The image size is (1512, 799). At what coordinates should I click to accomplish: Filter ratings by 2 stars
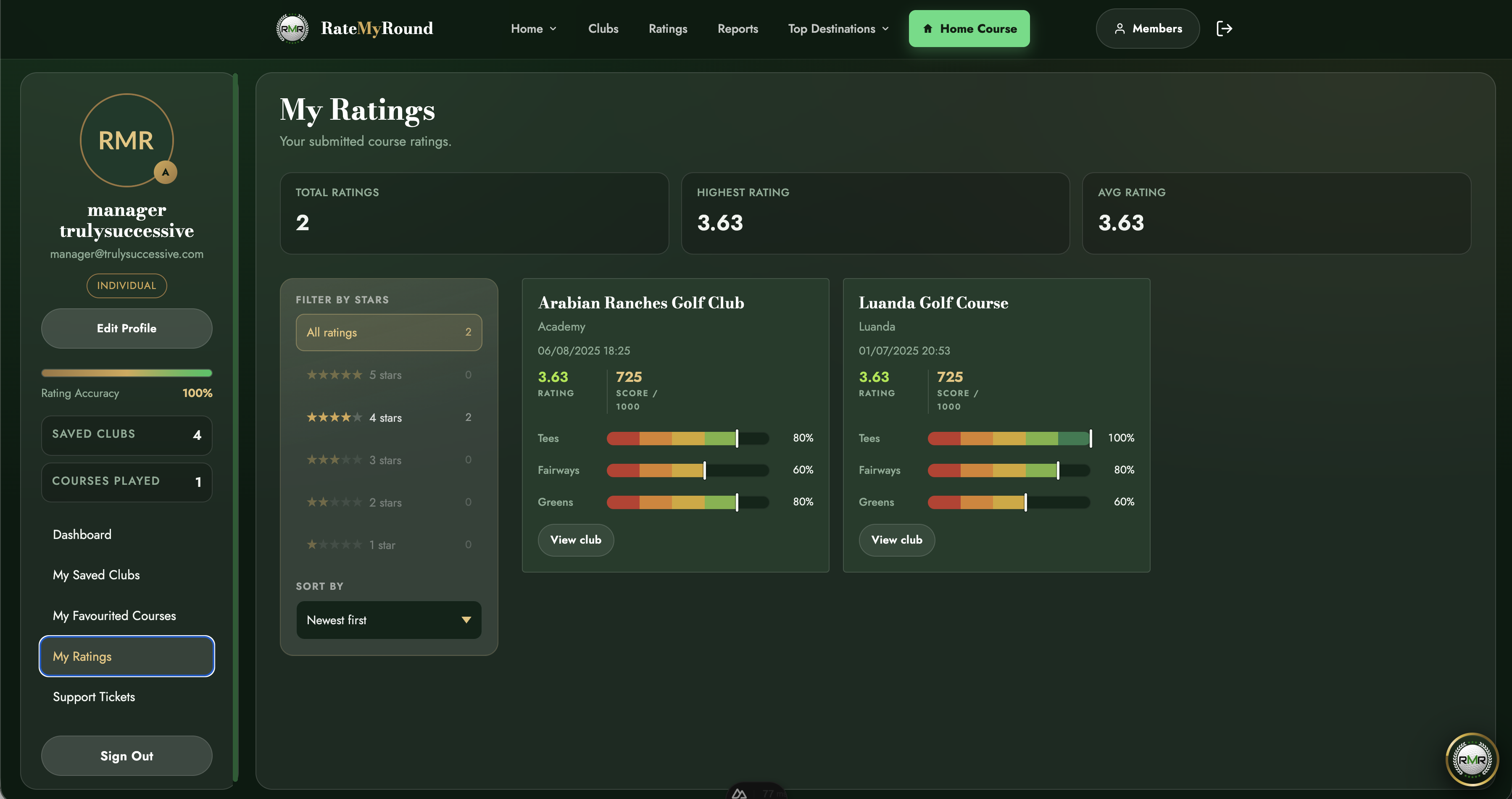pyautogui.click(x=389, y=502)
